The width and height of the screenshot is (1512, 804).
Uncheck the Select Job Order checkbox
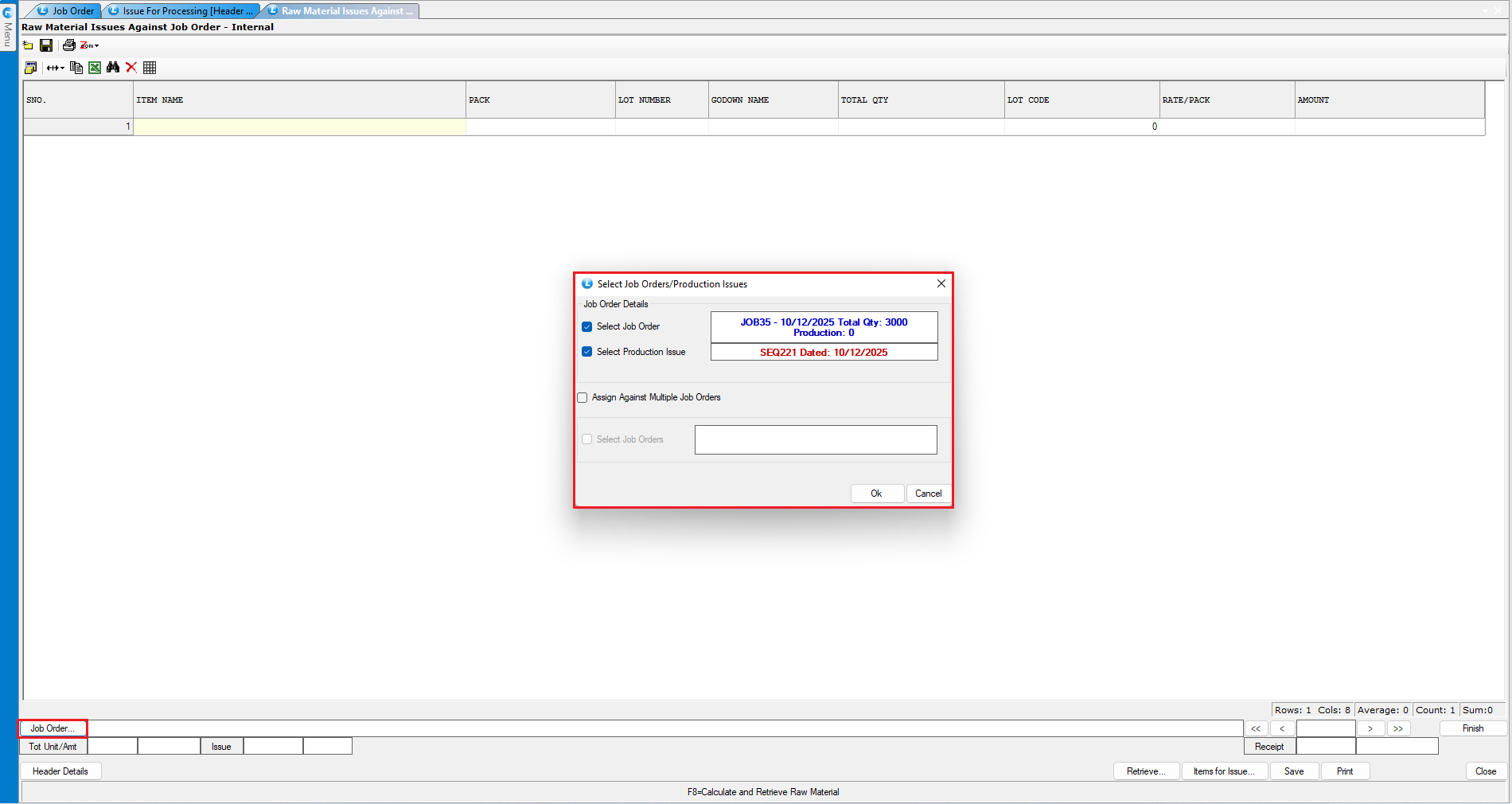click(587, 326)
